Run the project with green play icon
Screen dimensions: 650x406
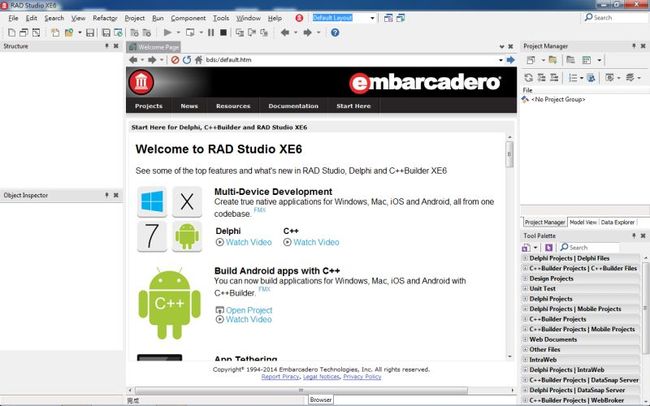[167, 32]
